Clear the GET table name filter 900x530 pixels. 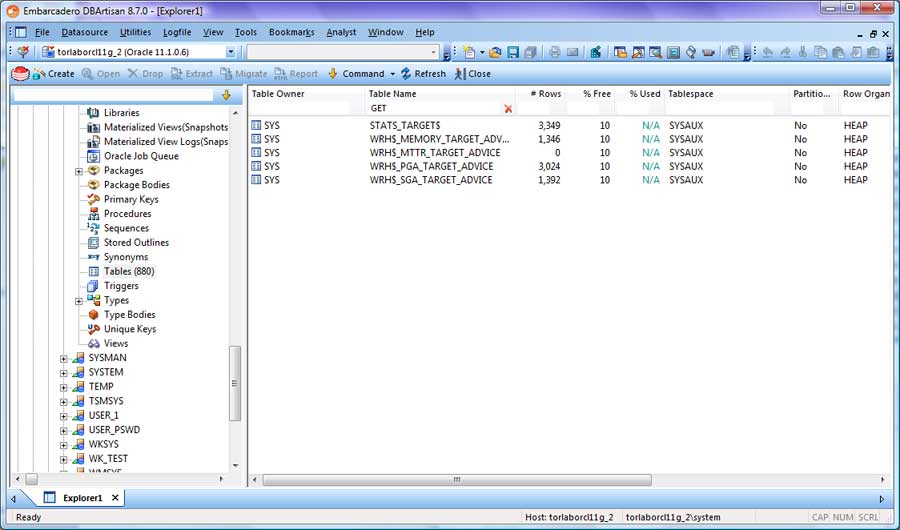pos(508,109)
